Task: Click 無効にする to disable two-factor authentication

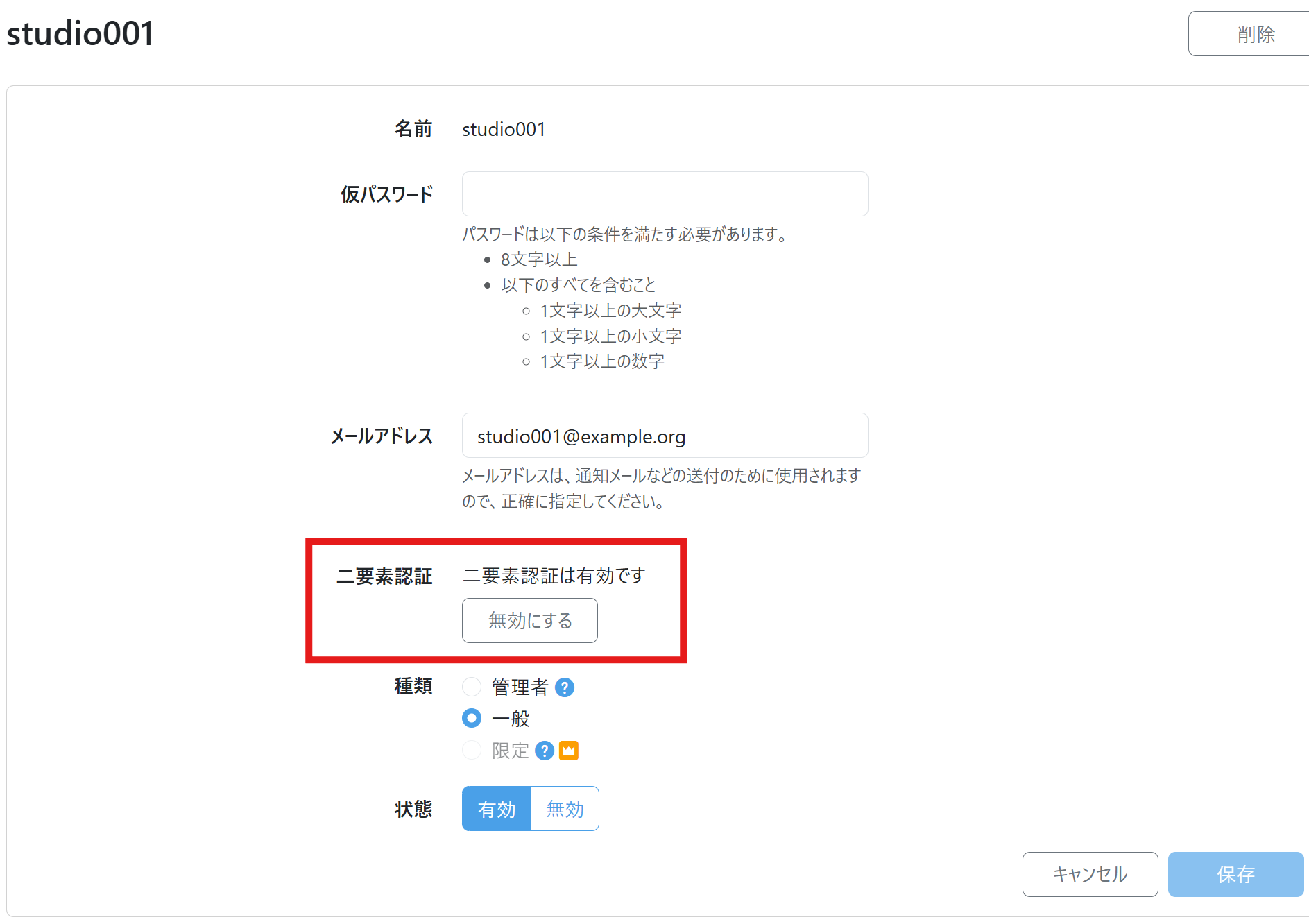Action: (x=529, y=620)
